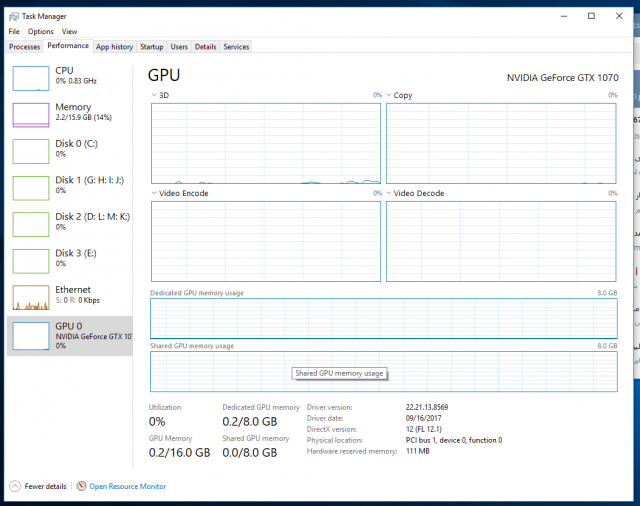The height and width of the screenshot is (506, 640).
Task: Open the 3D engine dropdown
Action: (x=154, y=95)
